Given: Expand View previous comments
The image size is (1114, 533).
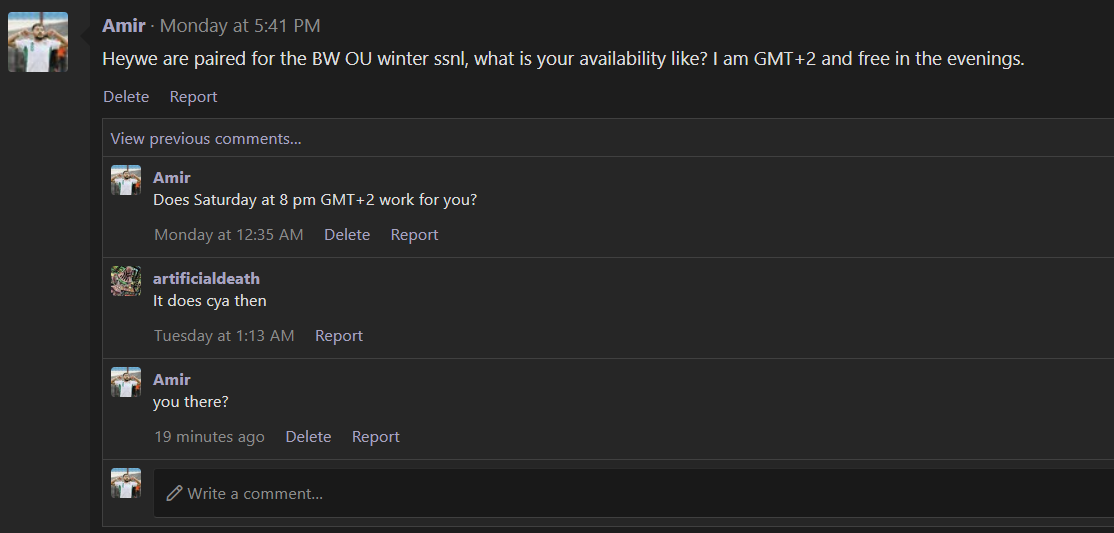Looking at the screenshot, I should point(206,139).
